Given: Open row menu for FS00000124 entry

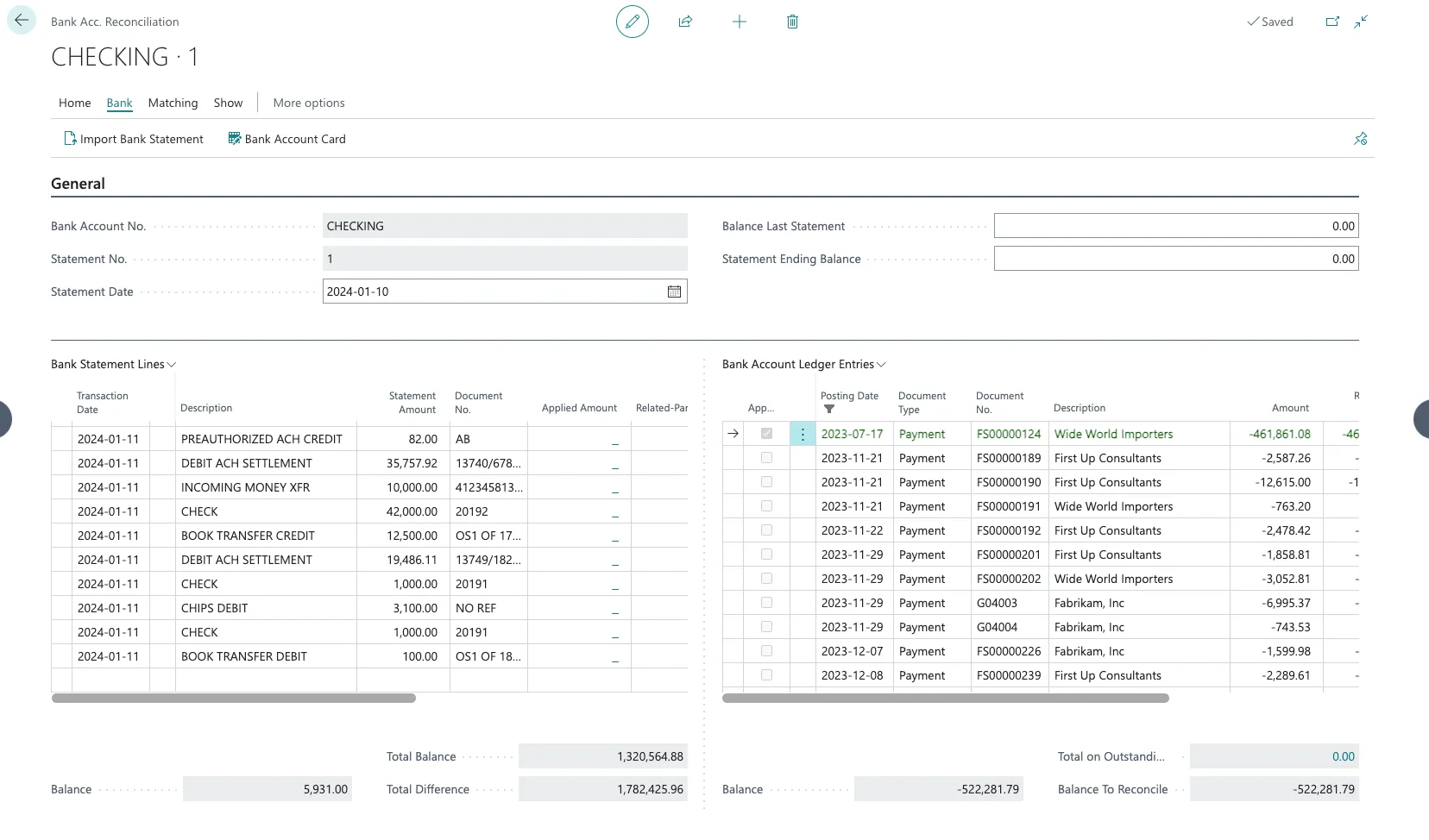Looking at the screenshot, I should pyautogui.click(x=803, y=434).
